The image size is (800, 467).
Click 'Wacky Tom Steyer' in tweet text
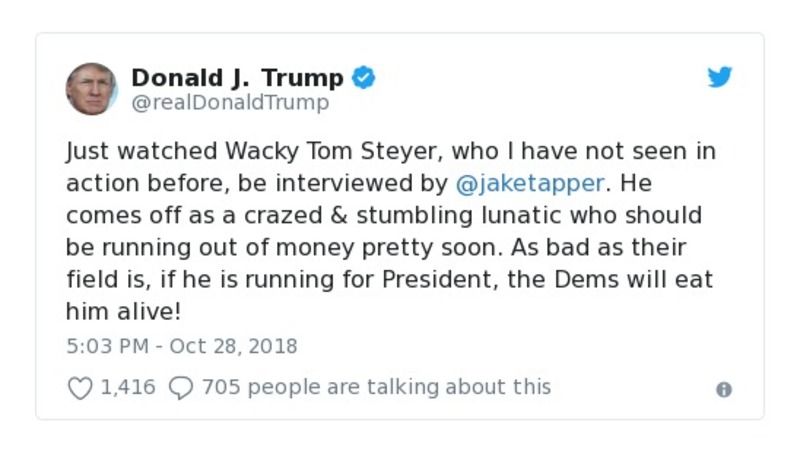coord(339,152)
